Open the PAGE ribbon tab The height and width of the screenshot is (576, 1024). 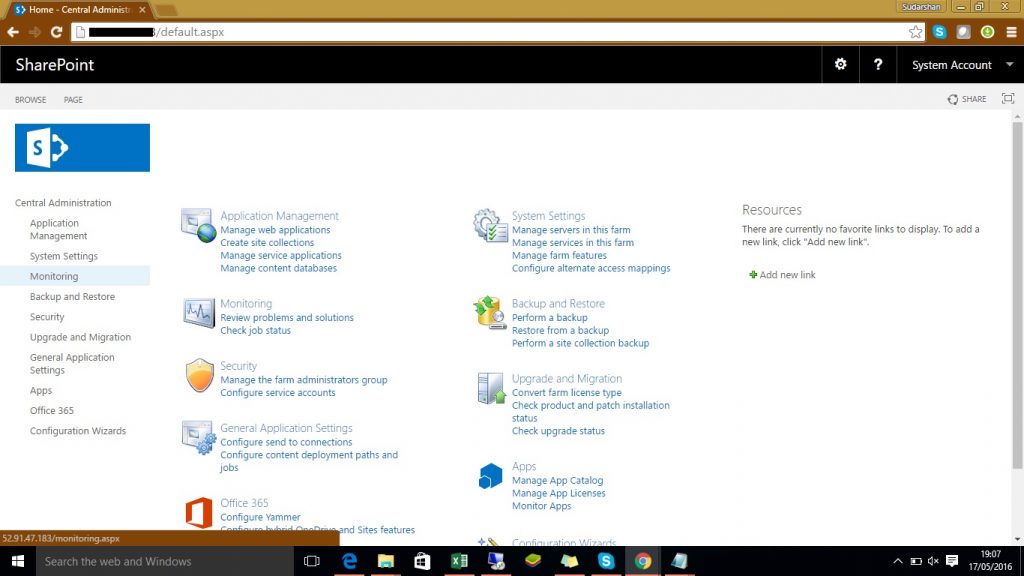click(73, 100)
